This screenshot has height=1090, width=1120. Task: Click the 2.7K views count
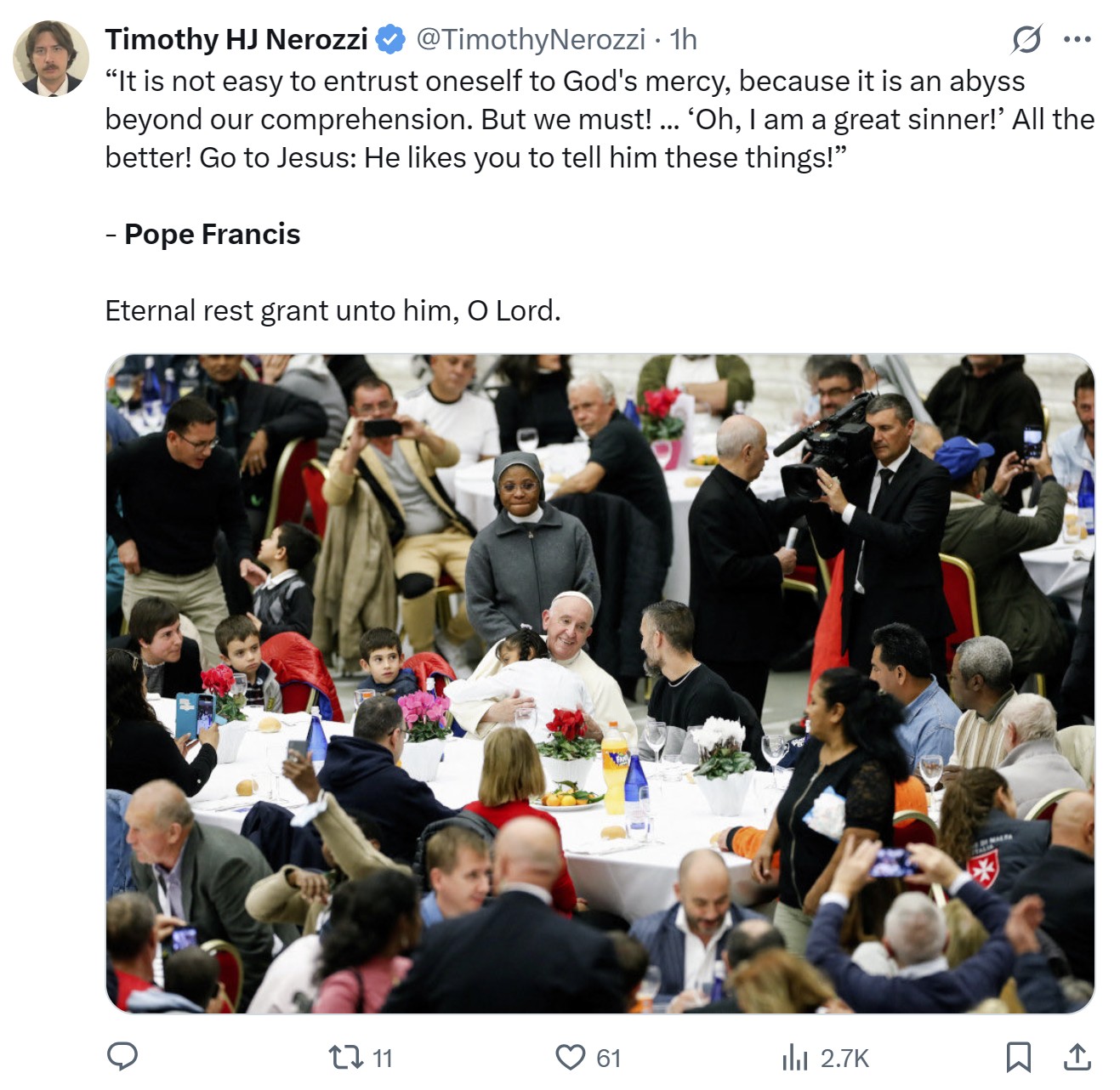(x=844, y=1059)
